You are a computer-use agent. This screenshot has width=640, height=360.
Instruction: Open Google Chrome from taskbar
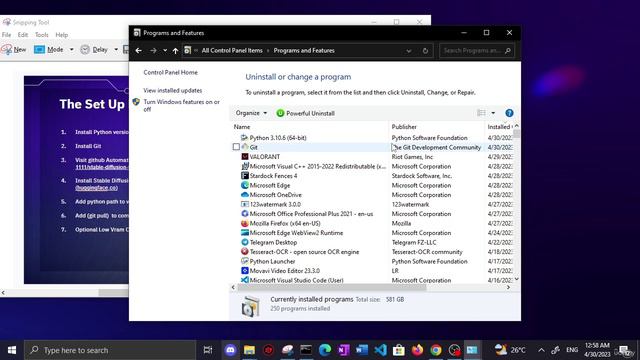pos(436,350)
